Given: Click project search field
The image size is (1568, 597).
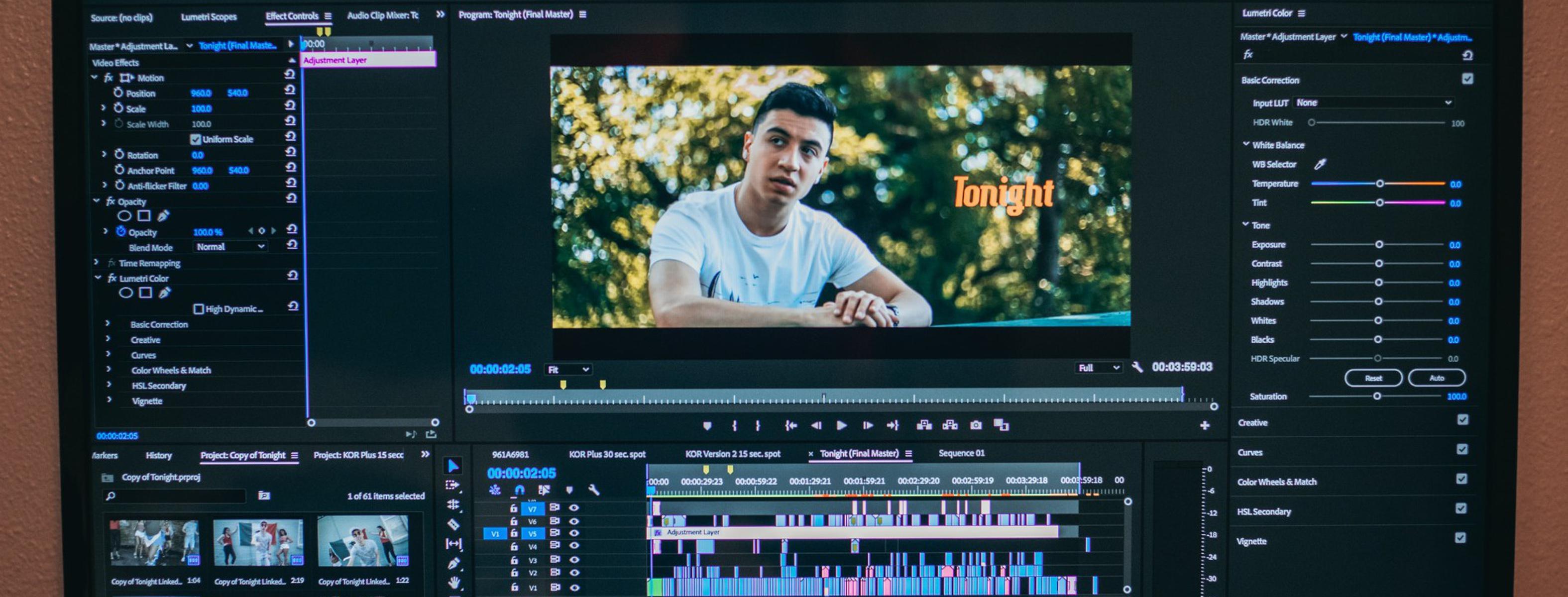Looking at the screenshot, I should coord(174,496).
